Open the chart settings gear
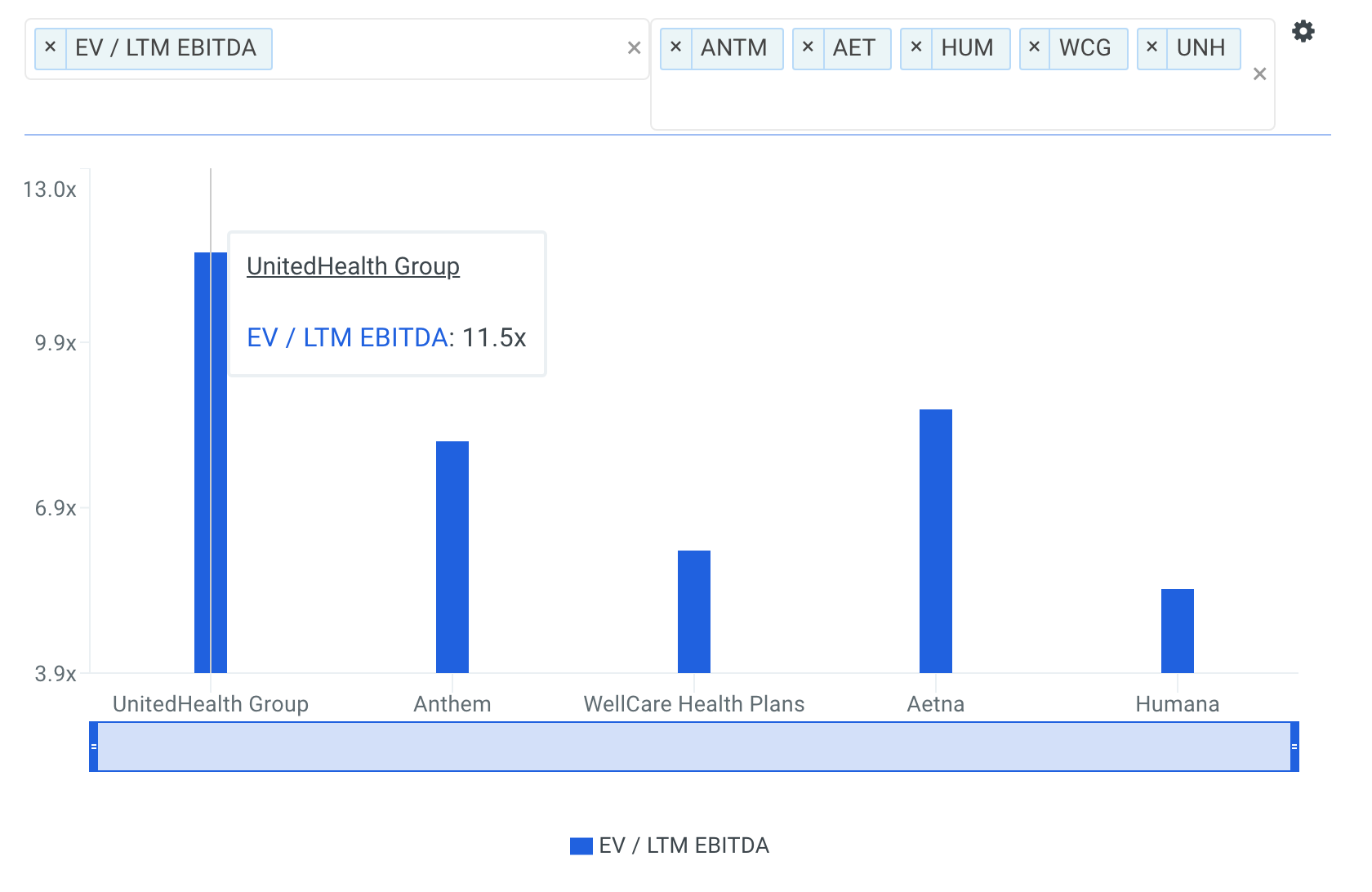 [x=1303, y=32]
